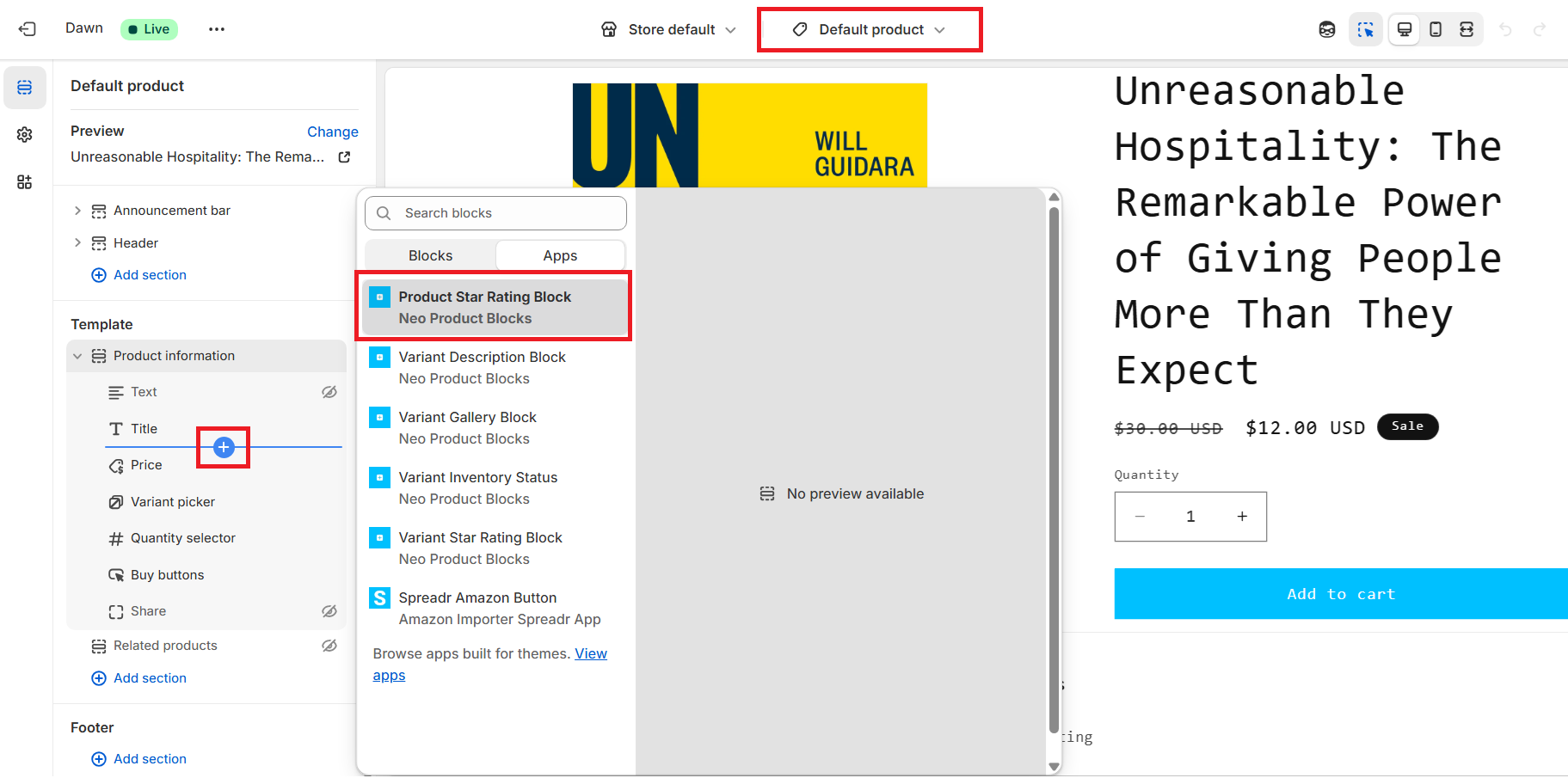Increase quantity with the plus button
Screen dimensions: 1568x778
pyautogui.click(x=1242, y=517)
